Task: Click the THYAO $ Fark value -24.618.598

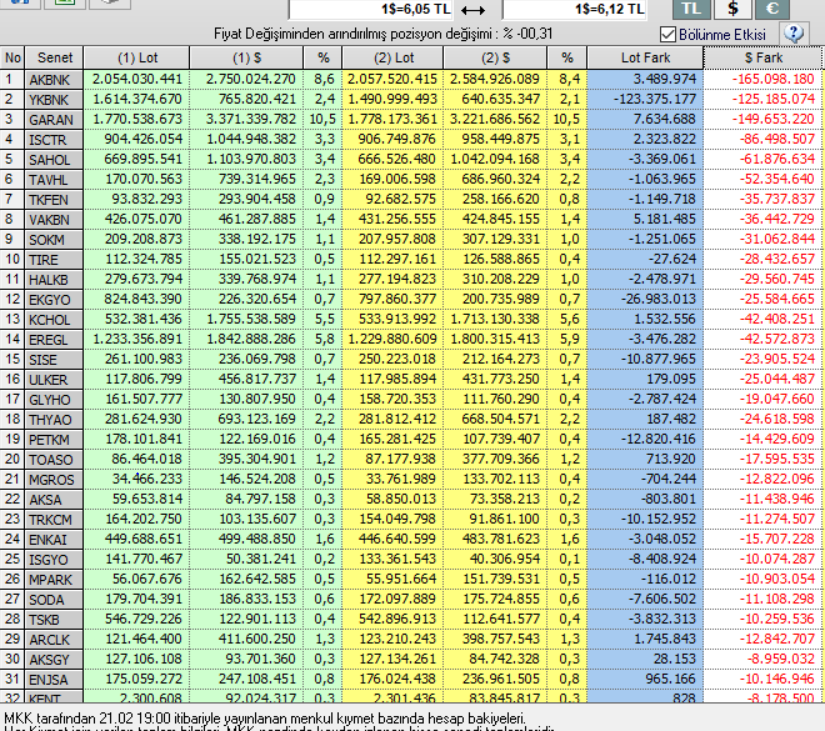Action: [x=777, y=419]
